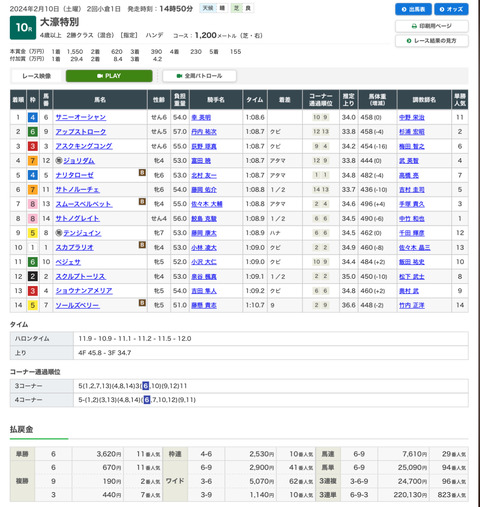This screenshot has width=480, height=507.
Task: Open the first-place horse's jockey link
Action: (201, 117)
